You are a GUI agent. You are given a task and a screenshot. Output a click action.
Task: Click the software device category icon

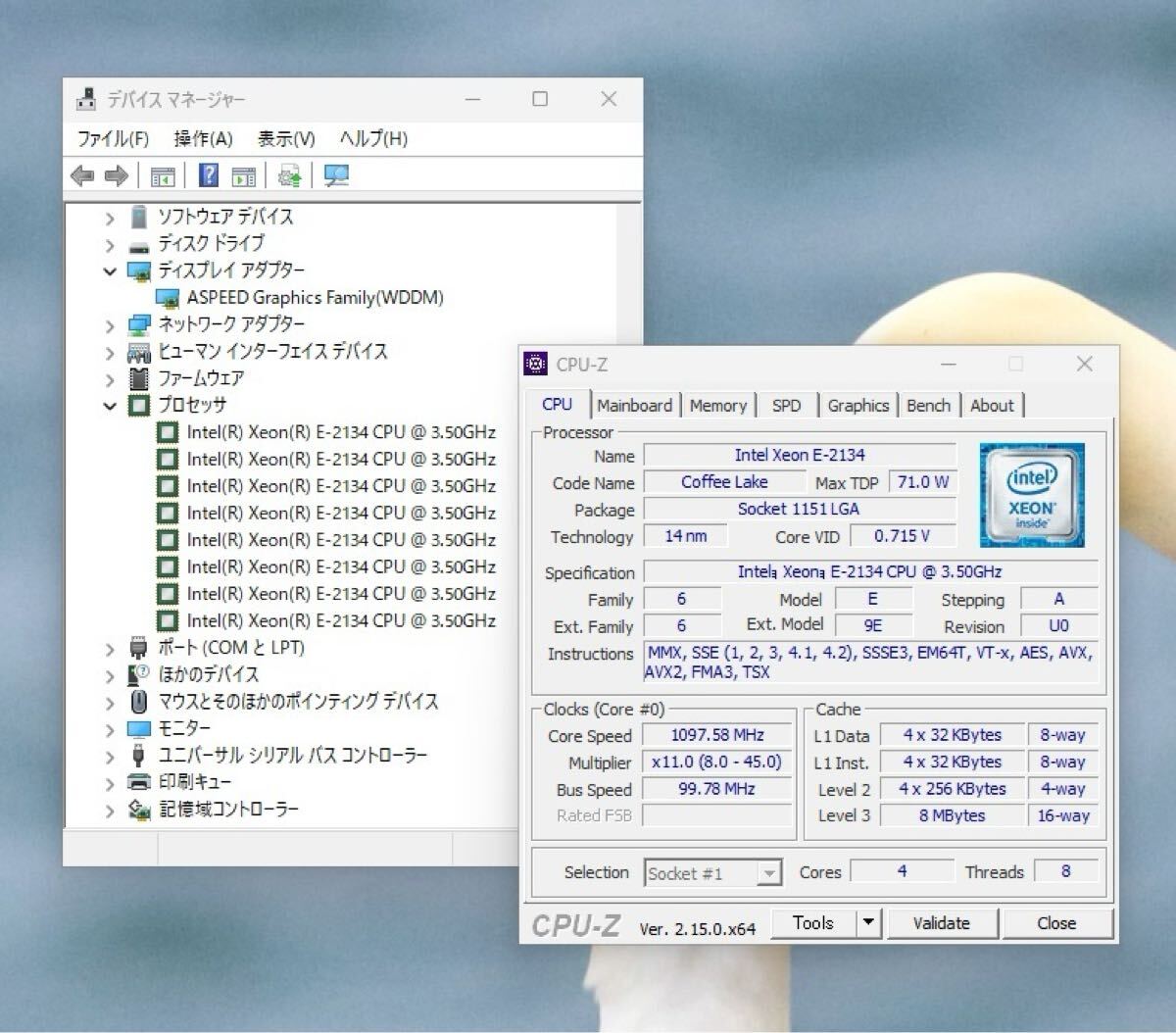pos(138,217)
